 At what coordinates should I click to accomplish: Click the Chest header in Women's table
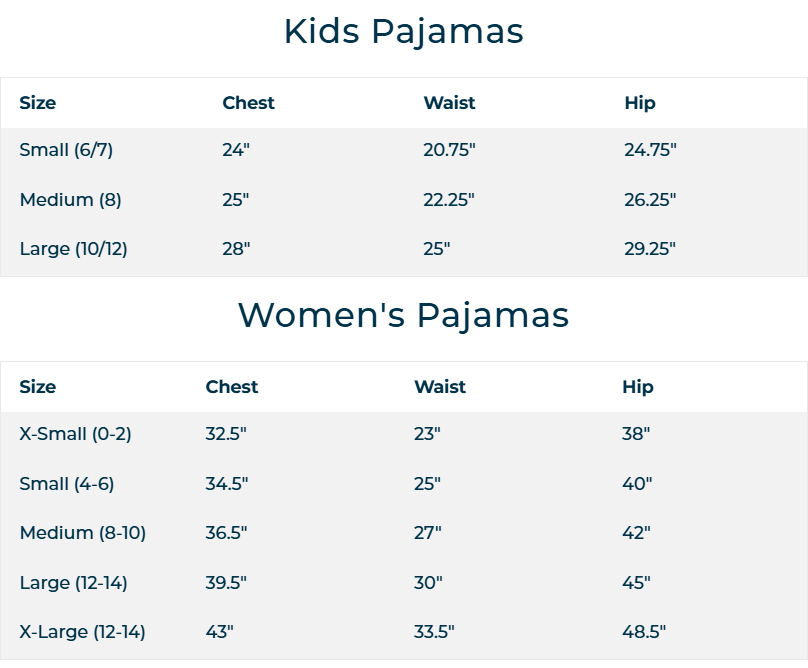[232, 387]
